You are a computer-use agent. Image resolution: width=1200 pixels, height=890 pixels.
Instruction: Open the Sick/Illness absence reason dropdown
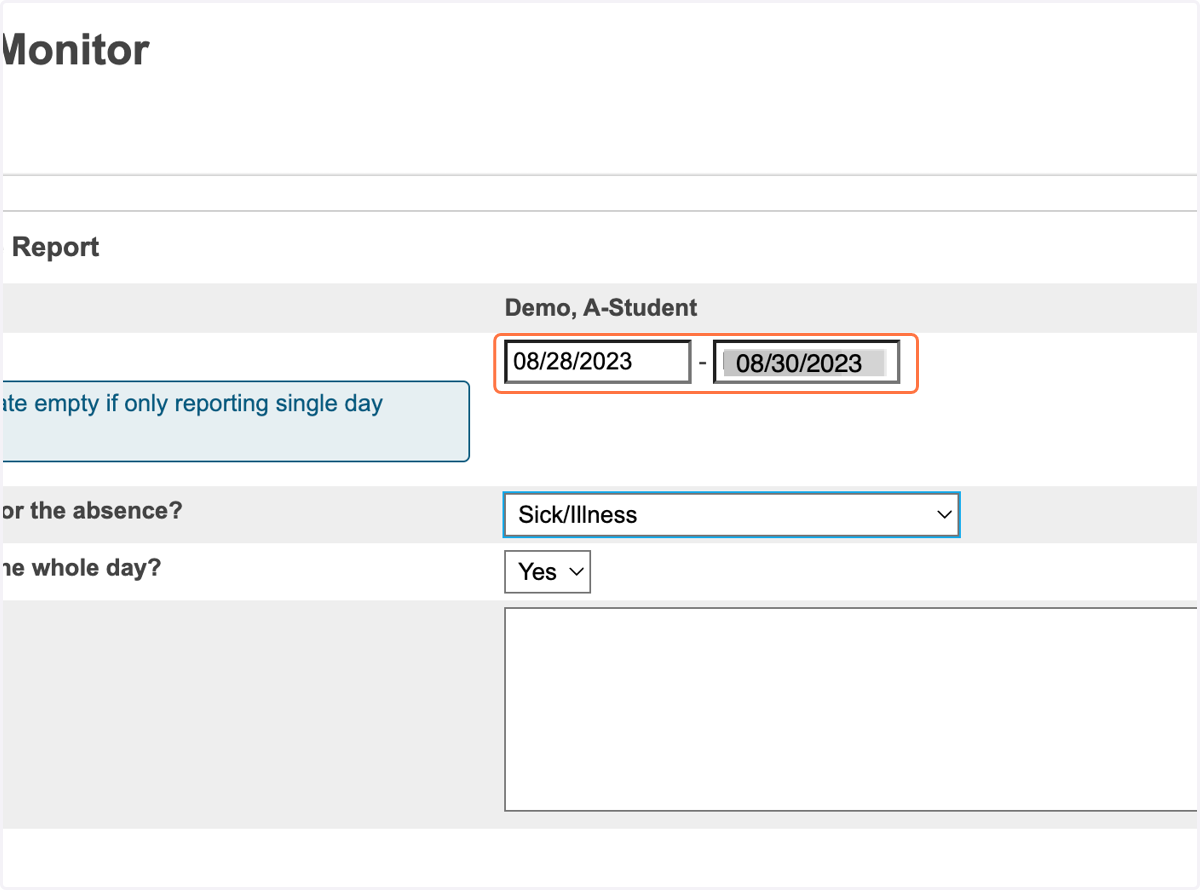coord(731,515)
